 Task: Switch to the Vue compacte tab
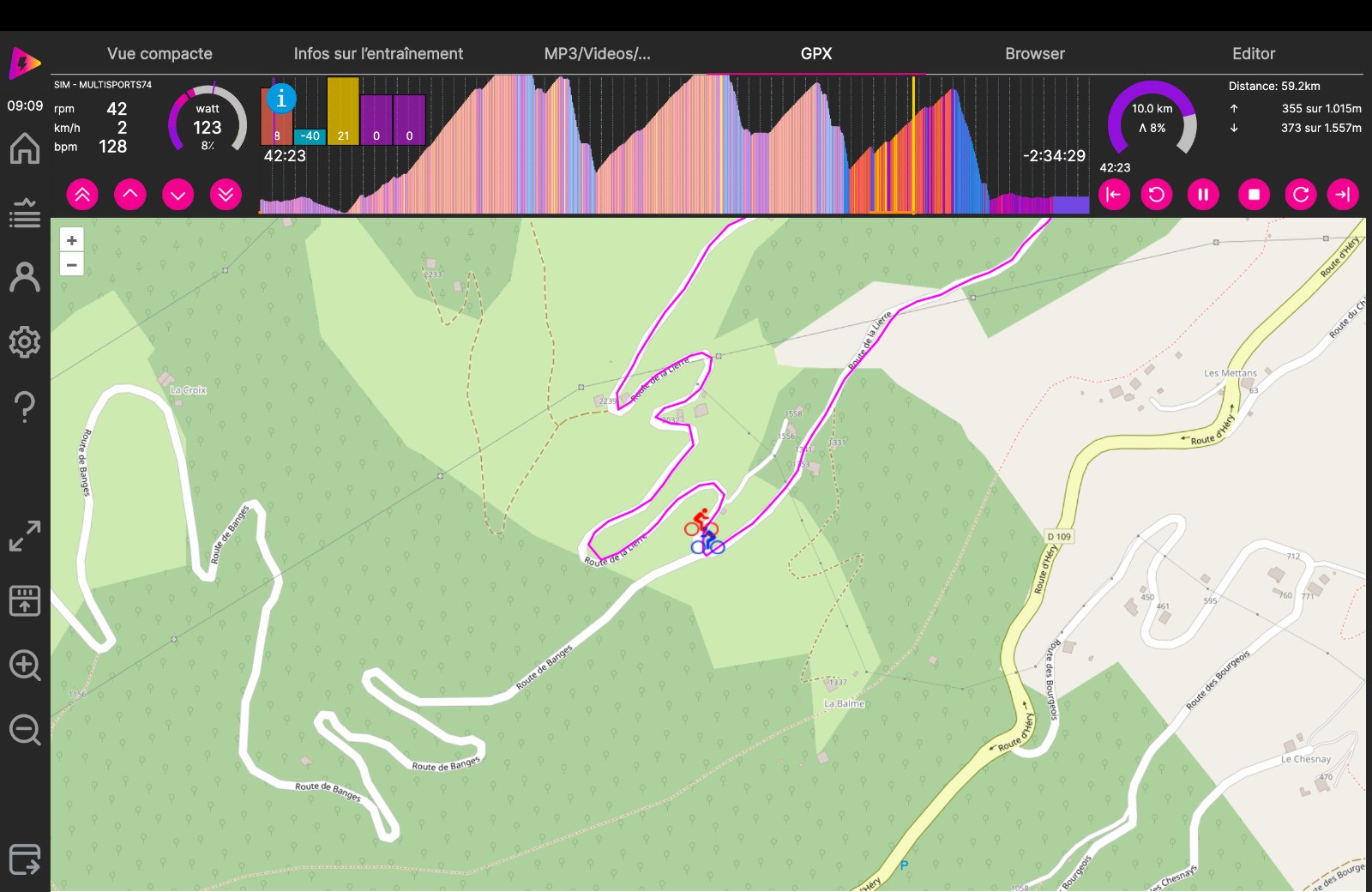pyautogui.click(x=159, y=53)
